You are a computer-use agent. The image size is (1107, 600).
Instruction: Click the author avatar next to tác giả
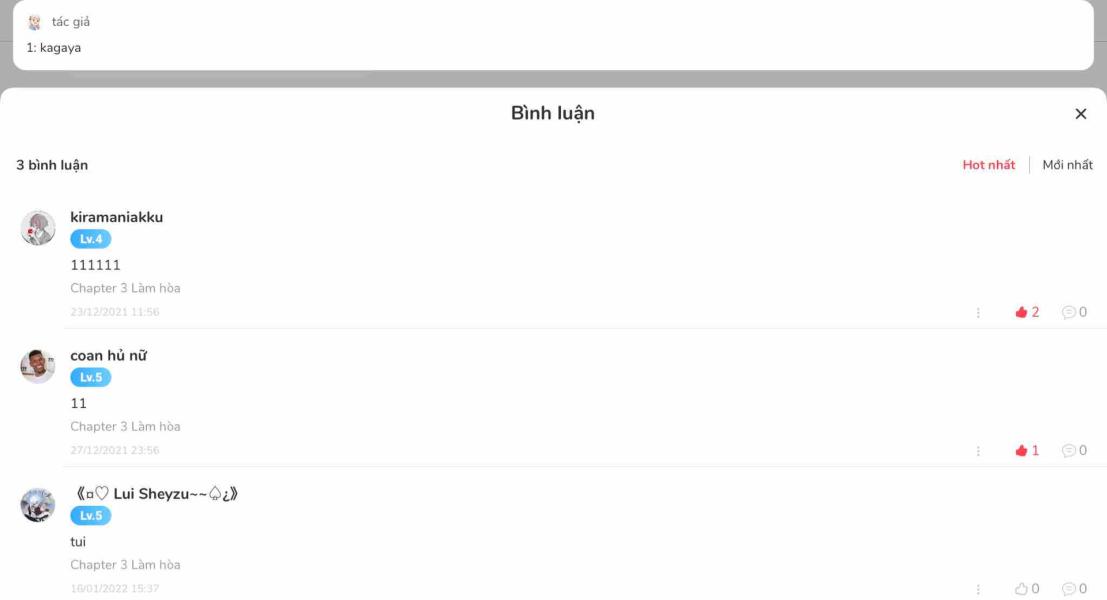(x=34, y=23)
